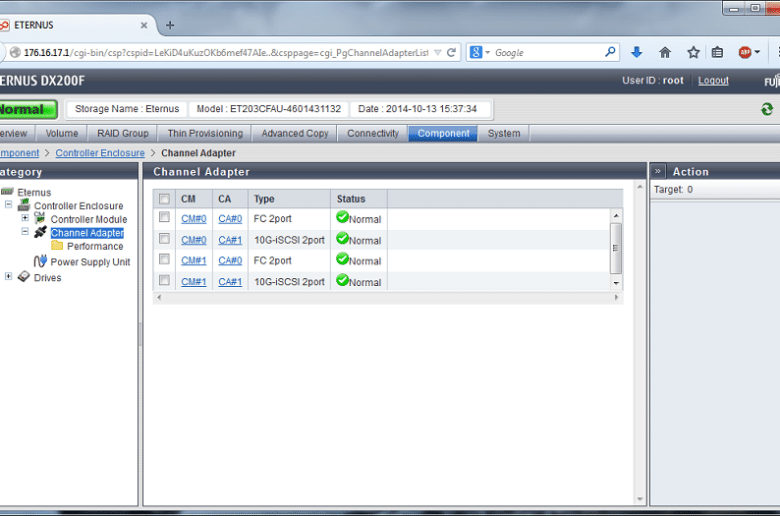Click the Controller Module icon in tree
This screenshot has width=780, height=516.
[40, 218]
